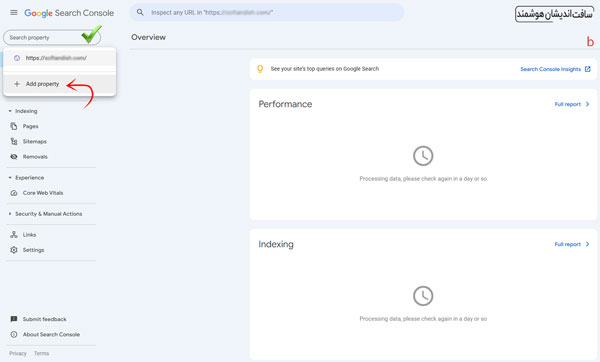This screenshot has height=362, width=600.
Task: Click the Sitemaps tree icon
Action: click(x=14, y=142)
